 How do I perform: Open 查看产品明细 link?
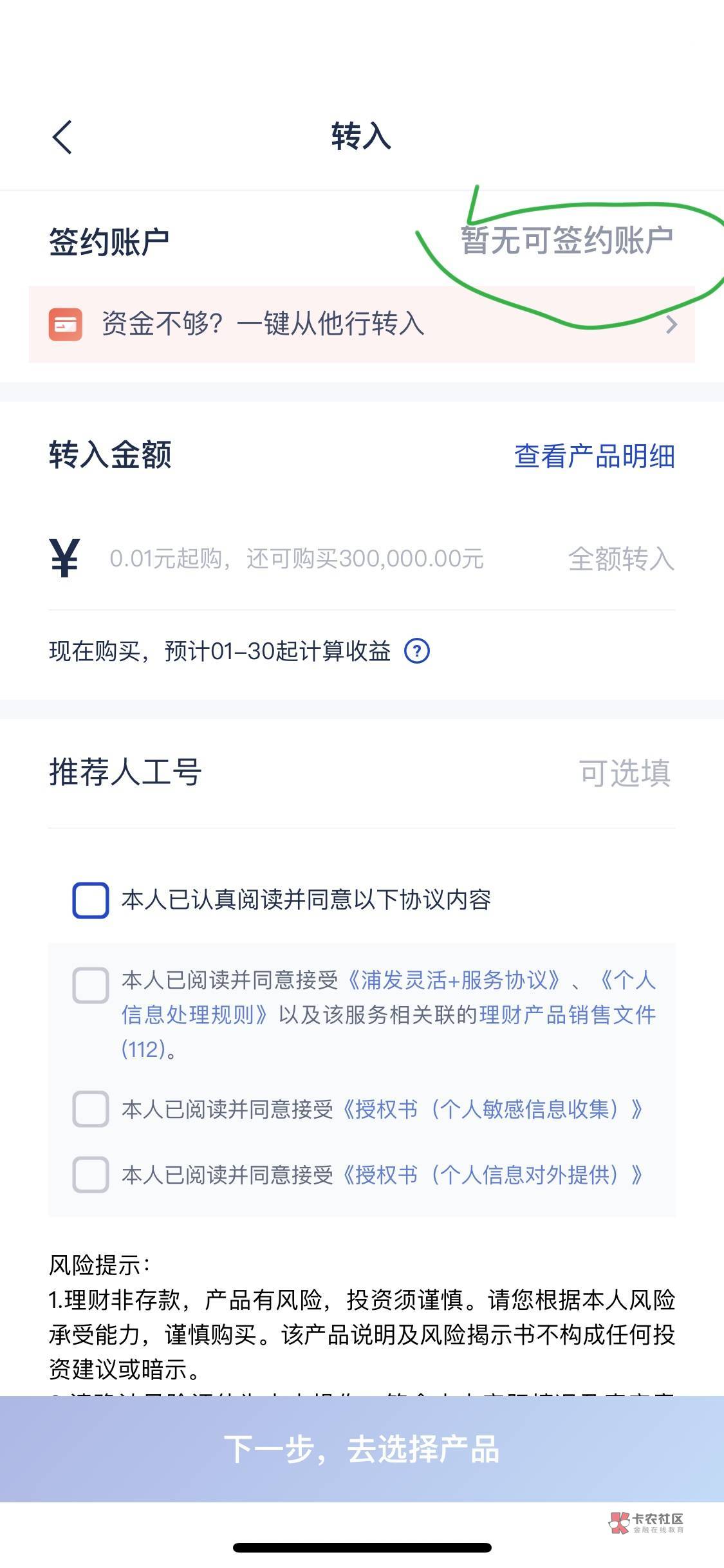[594, 456]
